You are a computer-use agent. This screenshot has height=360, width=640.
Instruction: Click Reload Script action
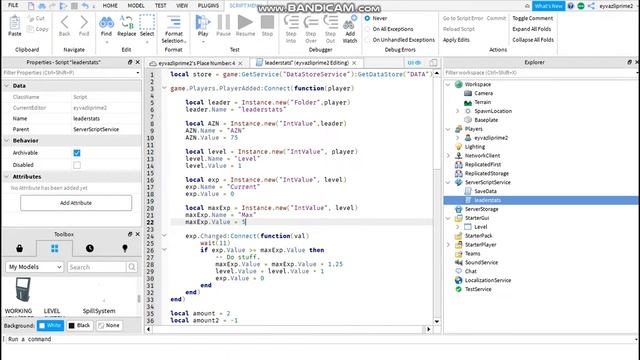[459, 29]
